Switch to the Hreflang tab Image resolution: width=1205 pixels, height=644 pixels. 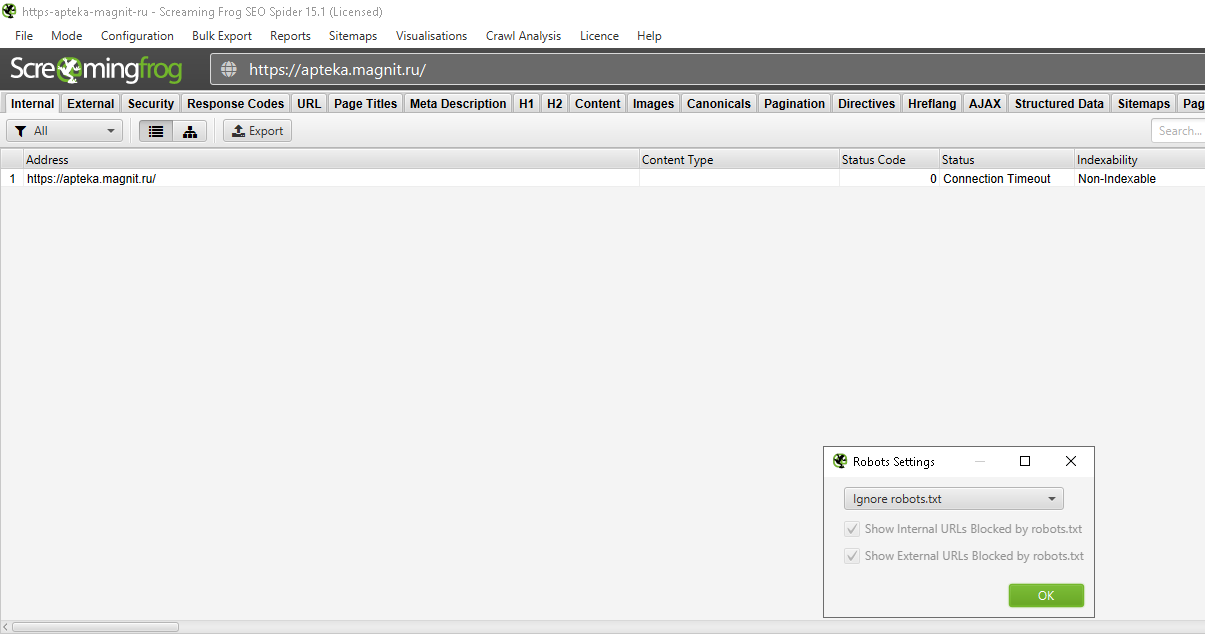point(932,104)
